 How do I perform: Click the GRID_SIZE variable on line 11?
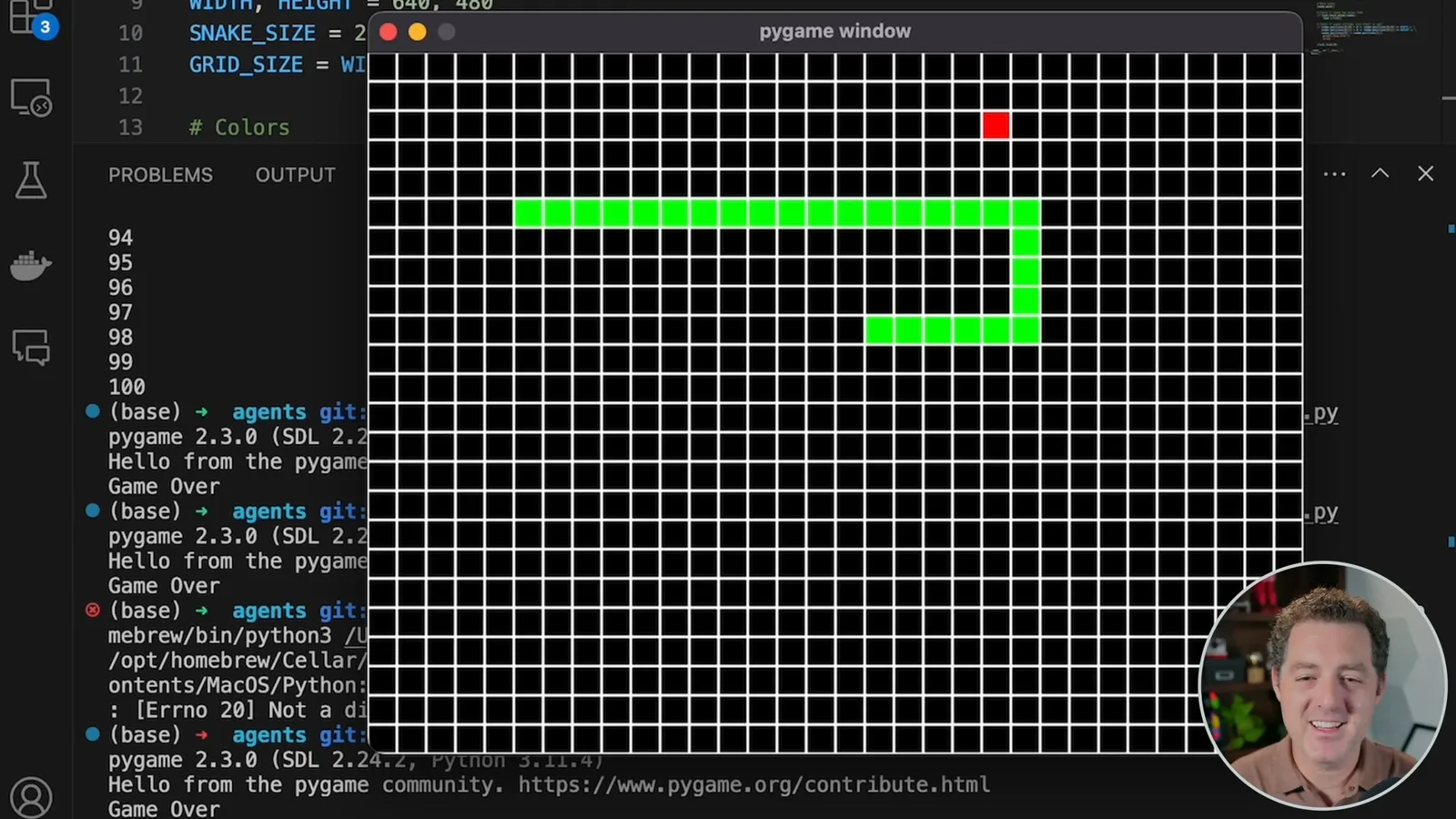[x=246, y=65]
